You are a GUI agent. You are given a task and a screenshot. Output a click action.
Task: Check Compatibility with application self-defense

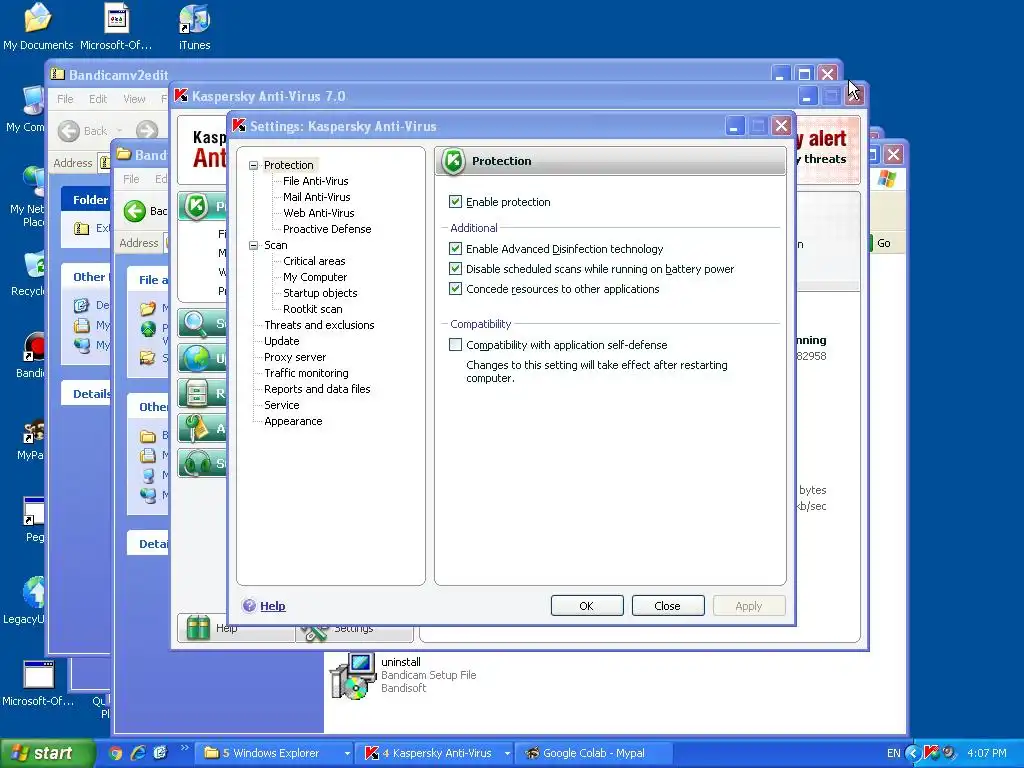(455, 344)
